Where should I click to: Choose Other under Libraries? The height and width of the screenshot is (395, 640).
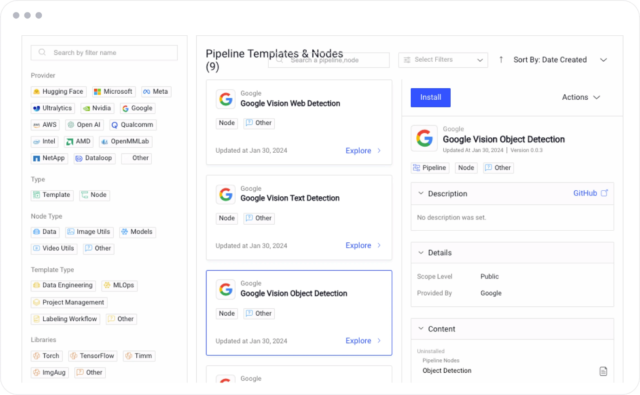coord(90,373)
